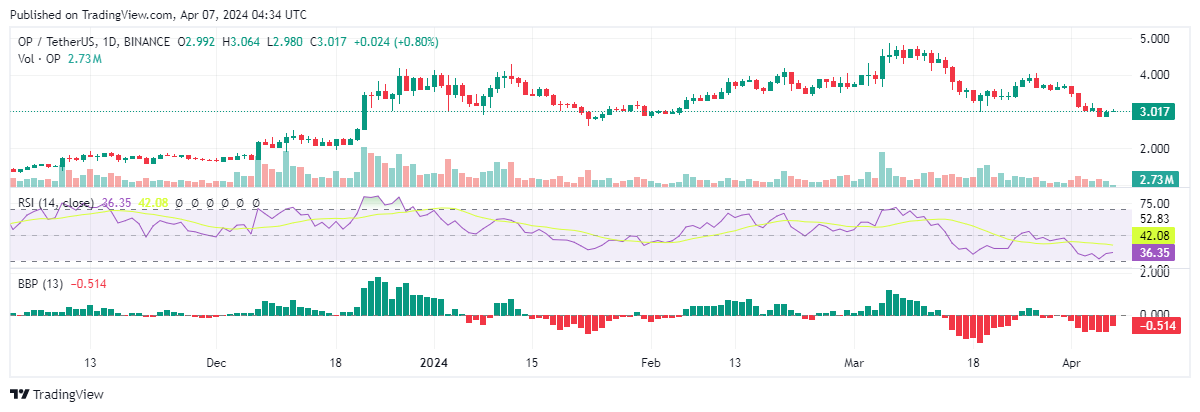Click the red -0.514 value beside BBP (13)
This screenshot has width=1200, height=412.
[88, 284]
